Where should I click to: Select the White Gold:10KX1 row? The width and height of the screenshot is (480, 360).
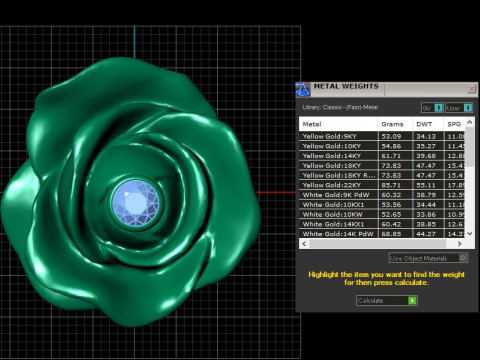pos(382,205)
